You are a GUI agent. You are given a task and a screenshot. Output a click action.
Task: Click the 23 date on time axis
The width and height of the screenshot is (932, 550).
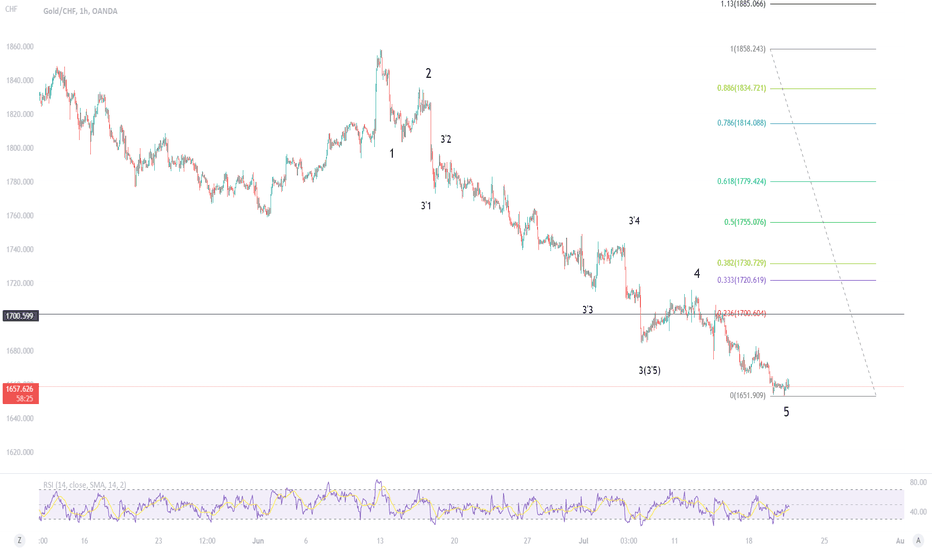tap(158, 541)
